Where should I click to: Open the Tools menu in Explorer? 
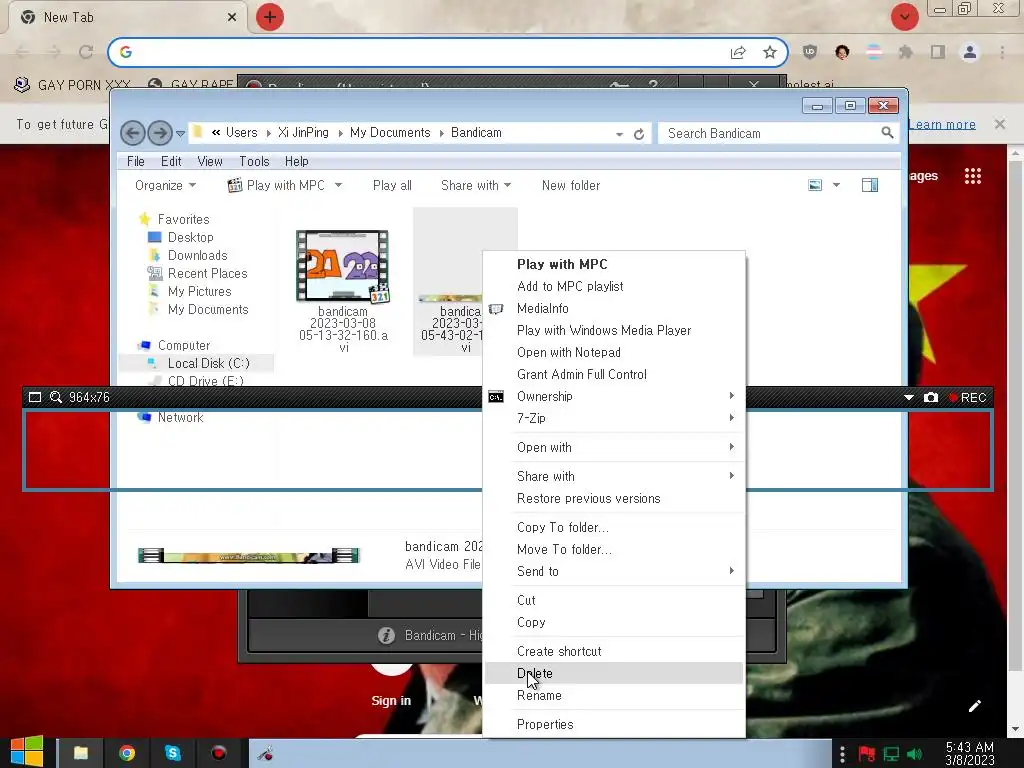point(254,161)
